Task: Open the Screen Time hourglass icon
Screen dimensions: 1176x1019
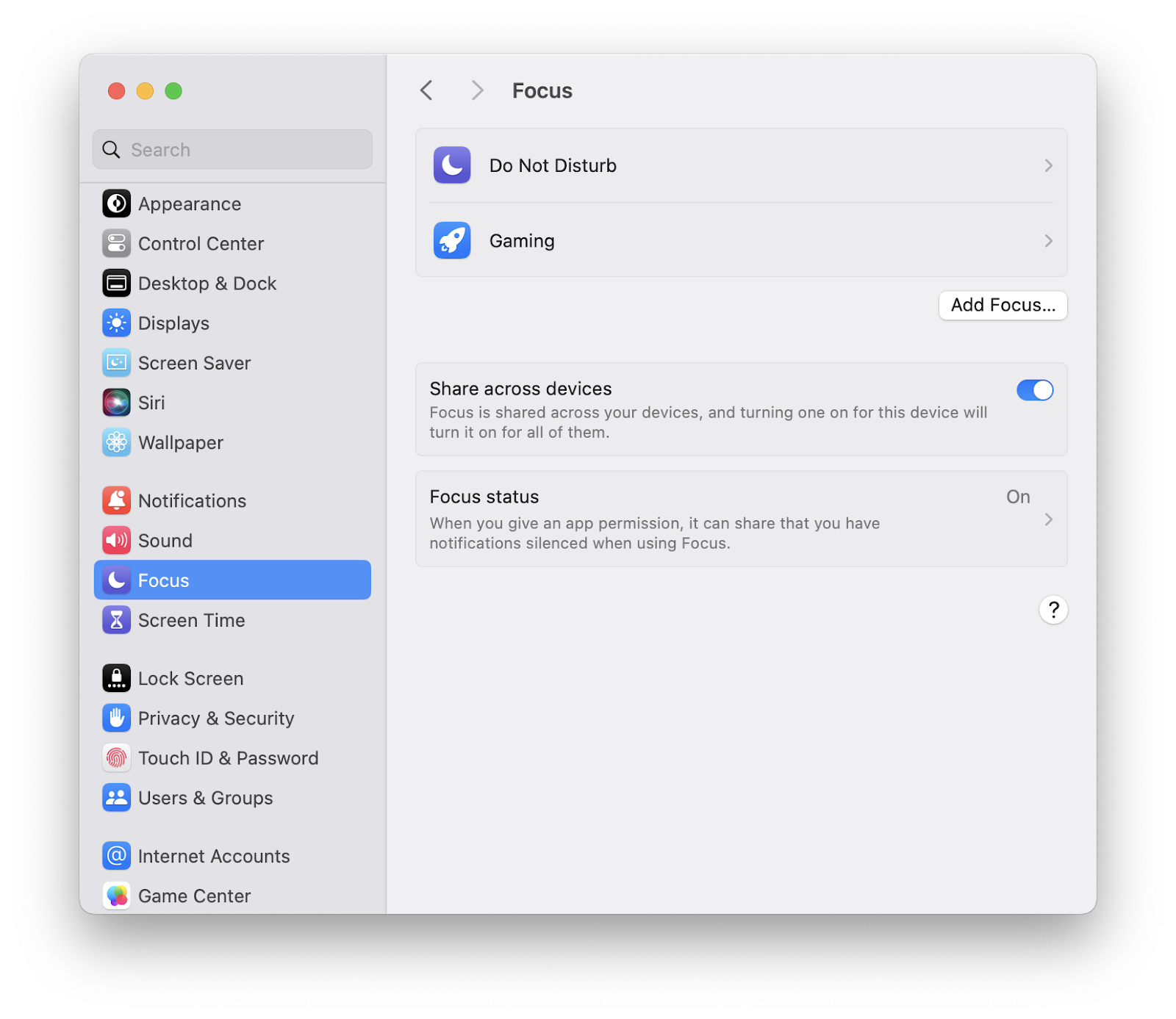Action: point(116,620)
